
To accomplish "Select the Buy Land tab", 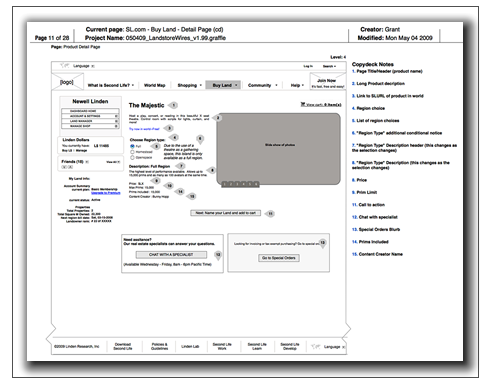I will tap(222, 85).
